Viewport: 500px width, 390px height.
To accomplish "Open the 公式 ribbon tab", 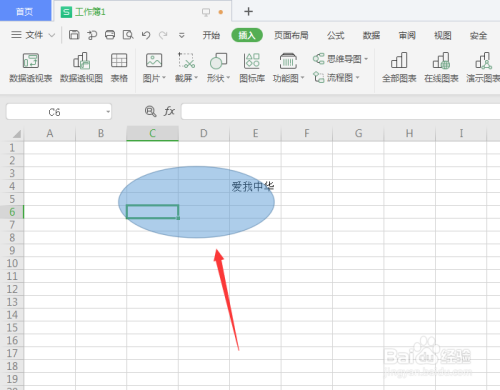I will [335, 35].
